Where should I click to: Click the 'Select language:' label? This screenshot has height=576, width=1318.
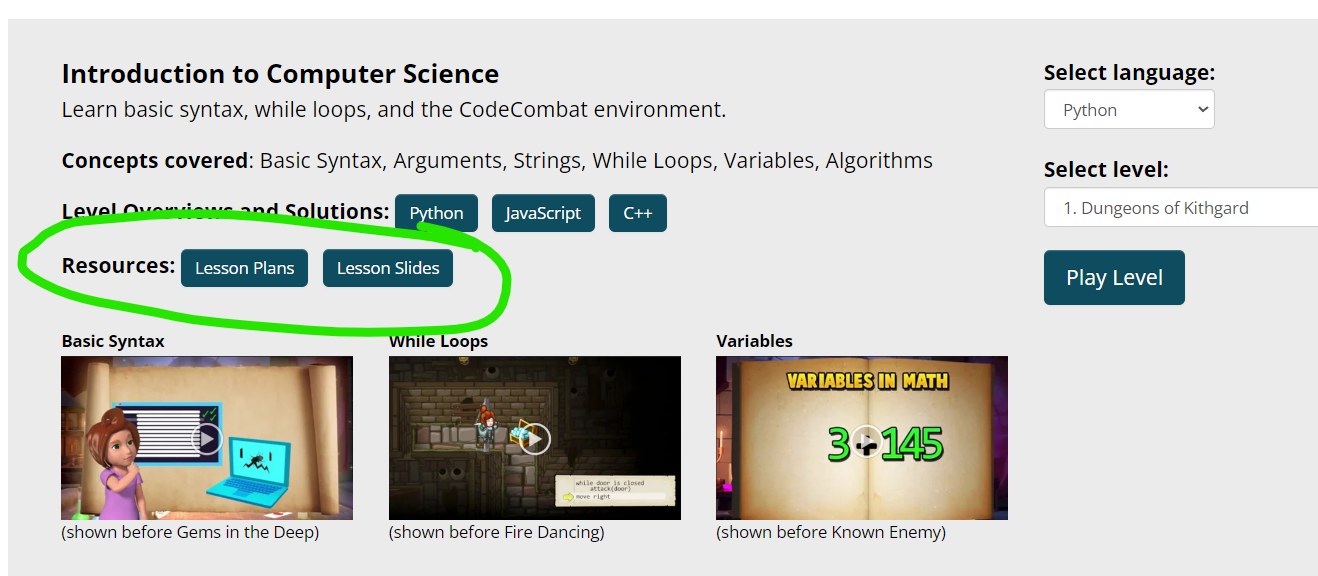(x=1130, y=73)
